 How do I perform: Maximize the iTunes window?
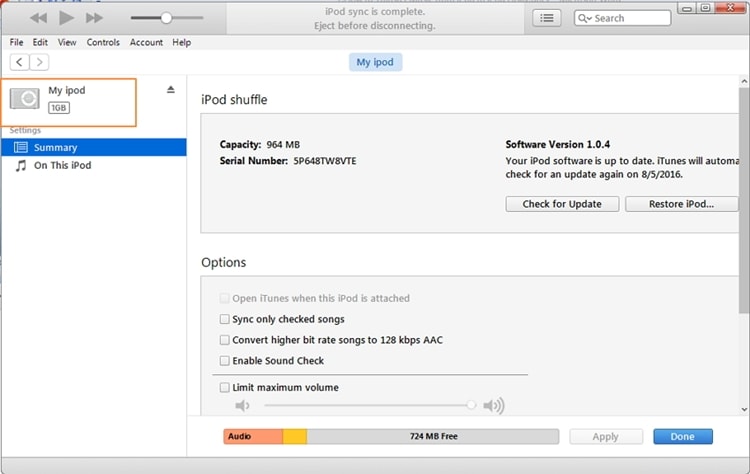(705, 8)
